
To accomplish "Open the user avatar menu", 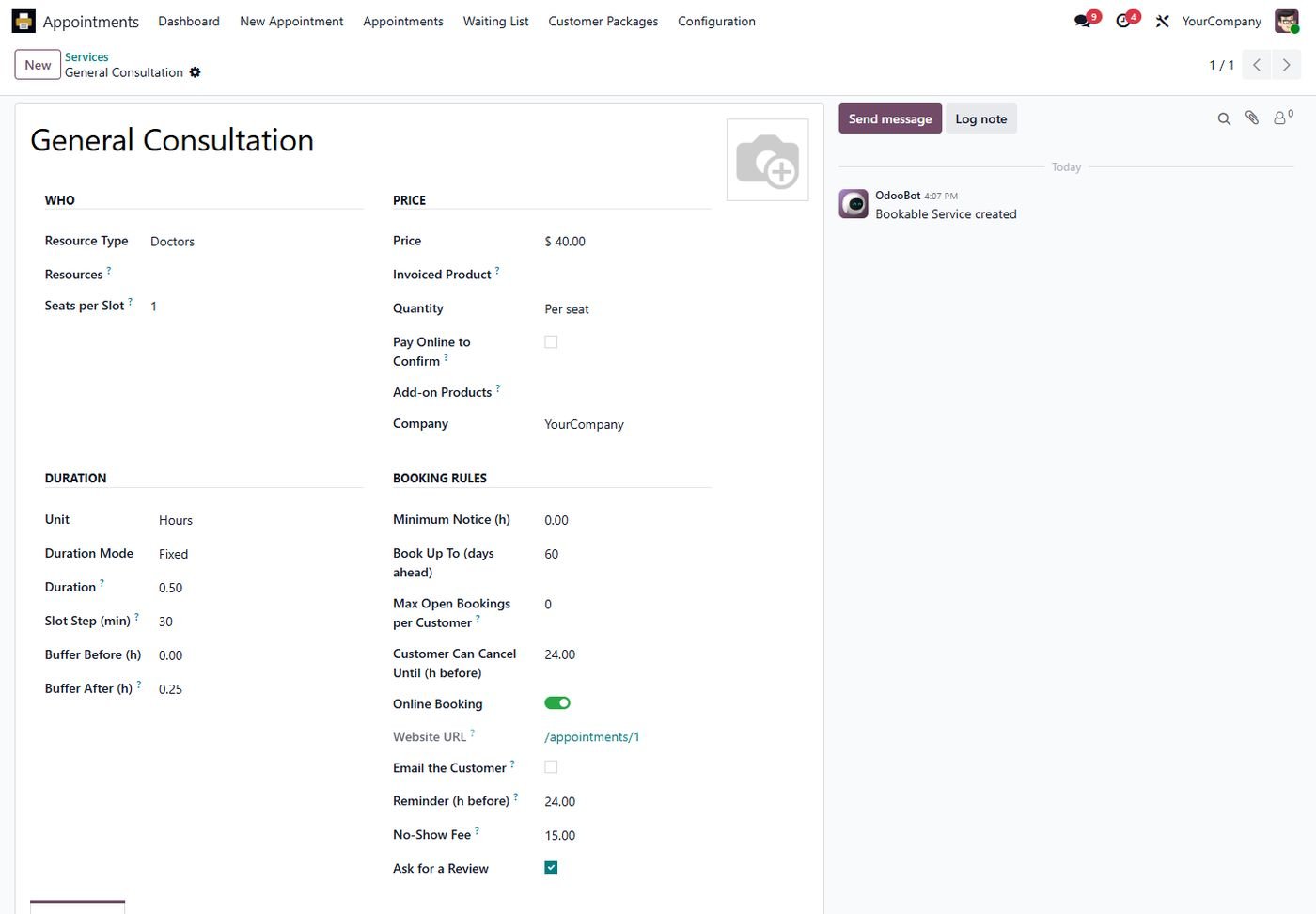I will tap(1287, 21).
